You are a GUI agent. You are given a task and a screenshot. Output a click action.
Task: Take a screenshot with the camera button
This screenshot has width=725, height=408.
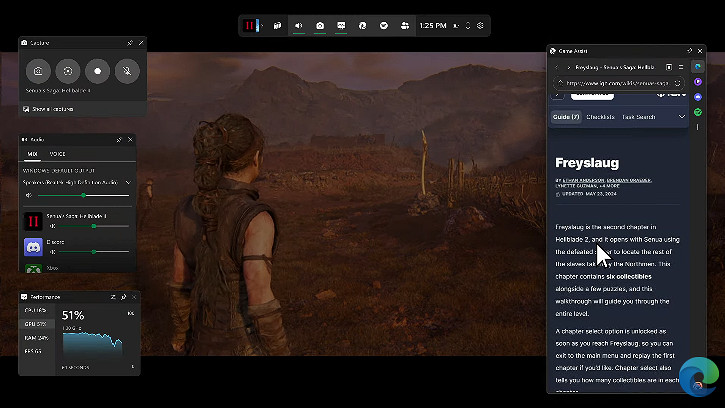click(x=38, y=71)
